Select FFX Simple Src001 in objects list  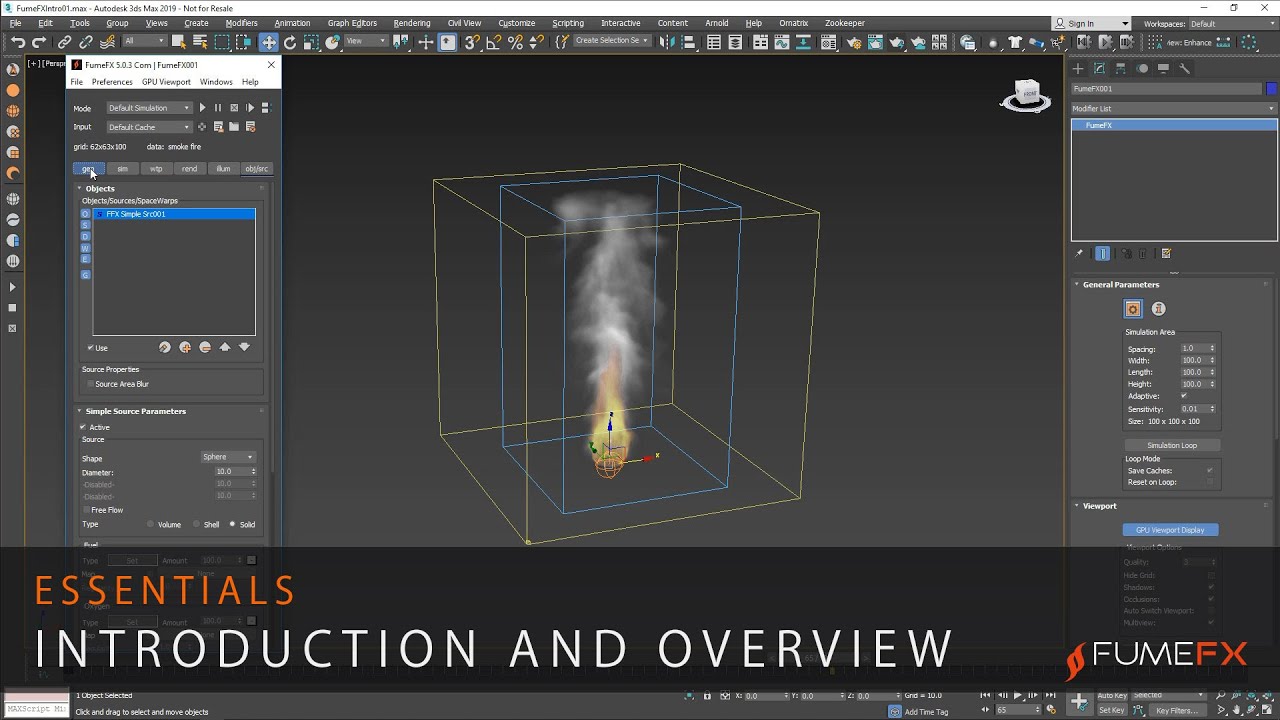[x=174, y=214]
